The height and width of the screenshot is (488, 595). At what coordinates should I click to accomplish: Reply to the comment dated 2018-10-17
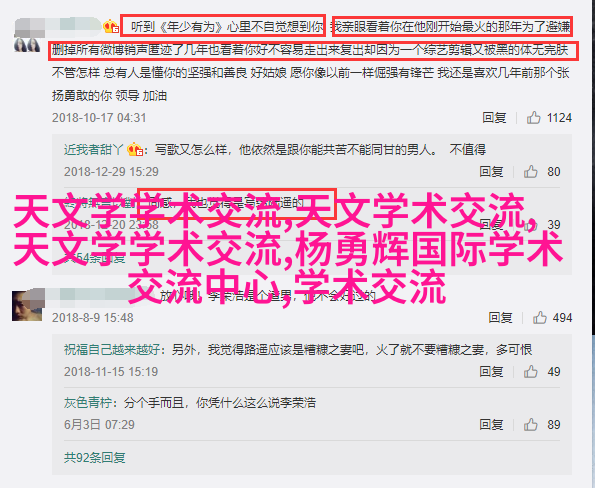point(494,118)
